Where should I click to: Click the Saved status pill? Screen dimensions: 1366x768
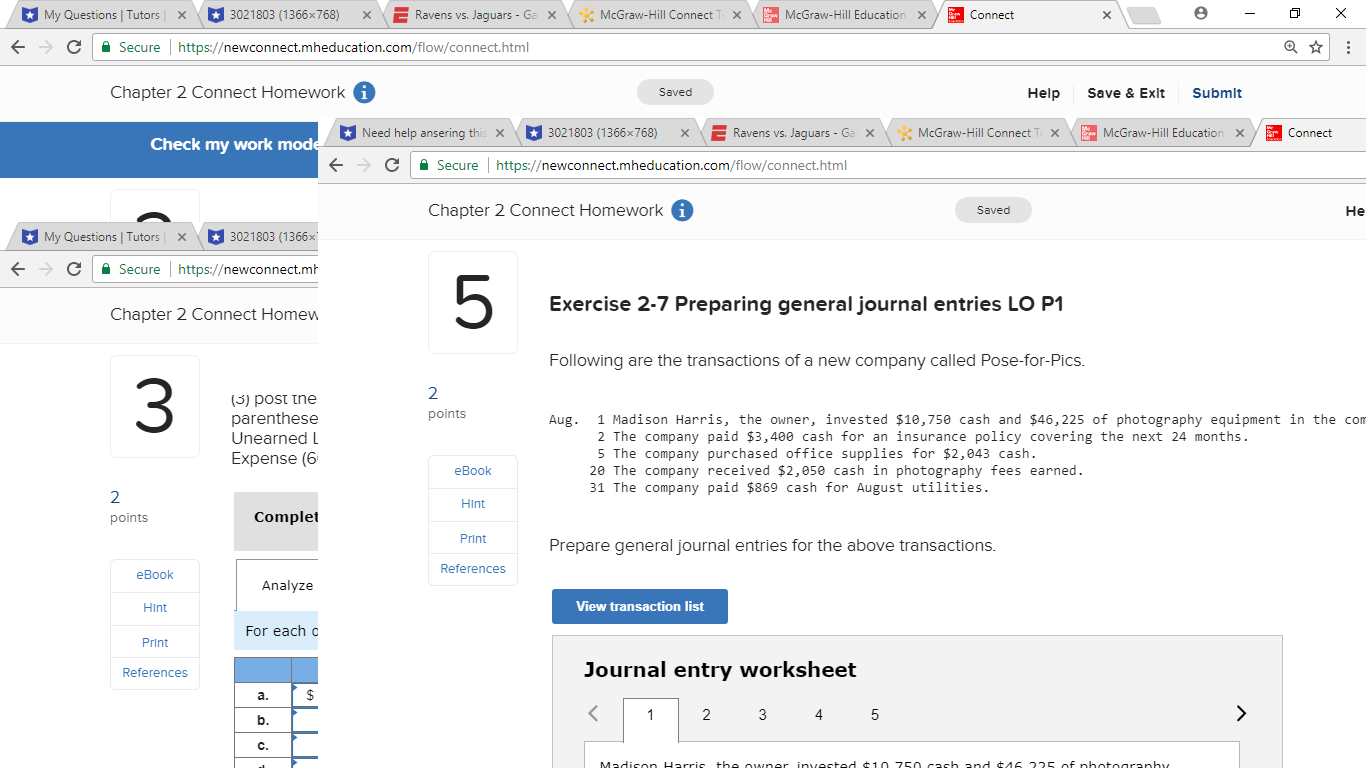coord(675,91)
